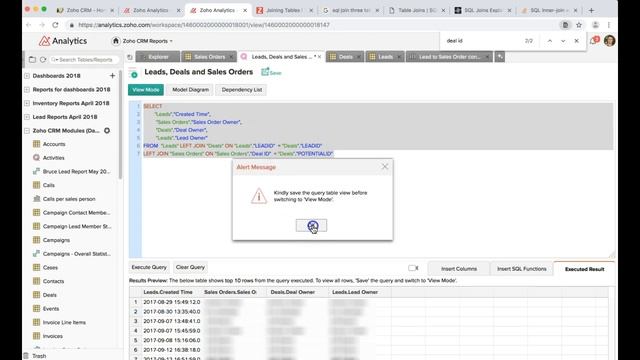Image resolution: width=640 pixels, height=360 pixels.
Task: Click the OK button in the Alert Message dialog
Action: click(311, 225)
